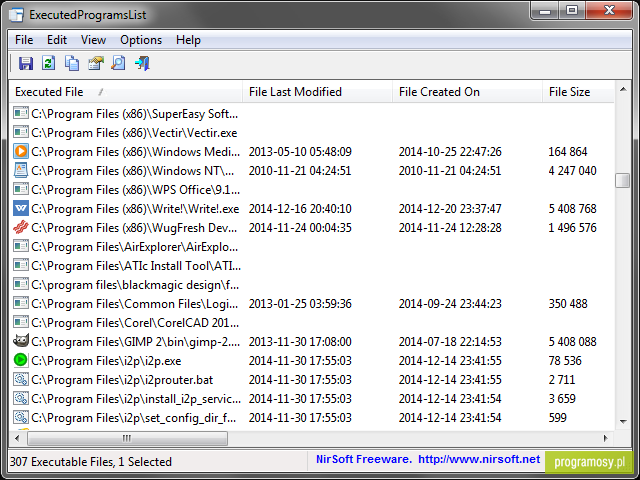
Task: Click created date 2014-07-18 22:14:53
Action: pyautogui.click(x=450, y=342)
